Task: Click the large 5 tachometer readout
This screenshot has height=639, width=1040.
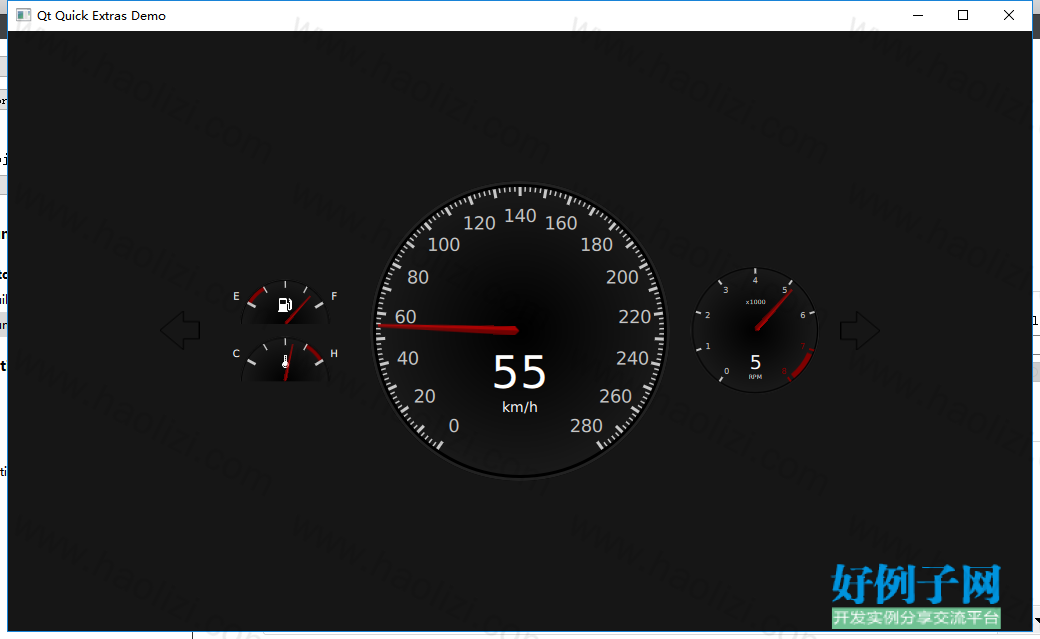Action: tap(755, 362)
